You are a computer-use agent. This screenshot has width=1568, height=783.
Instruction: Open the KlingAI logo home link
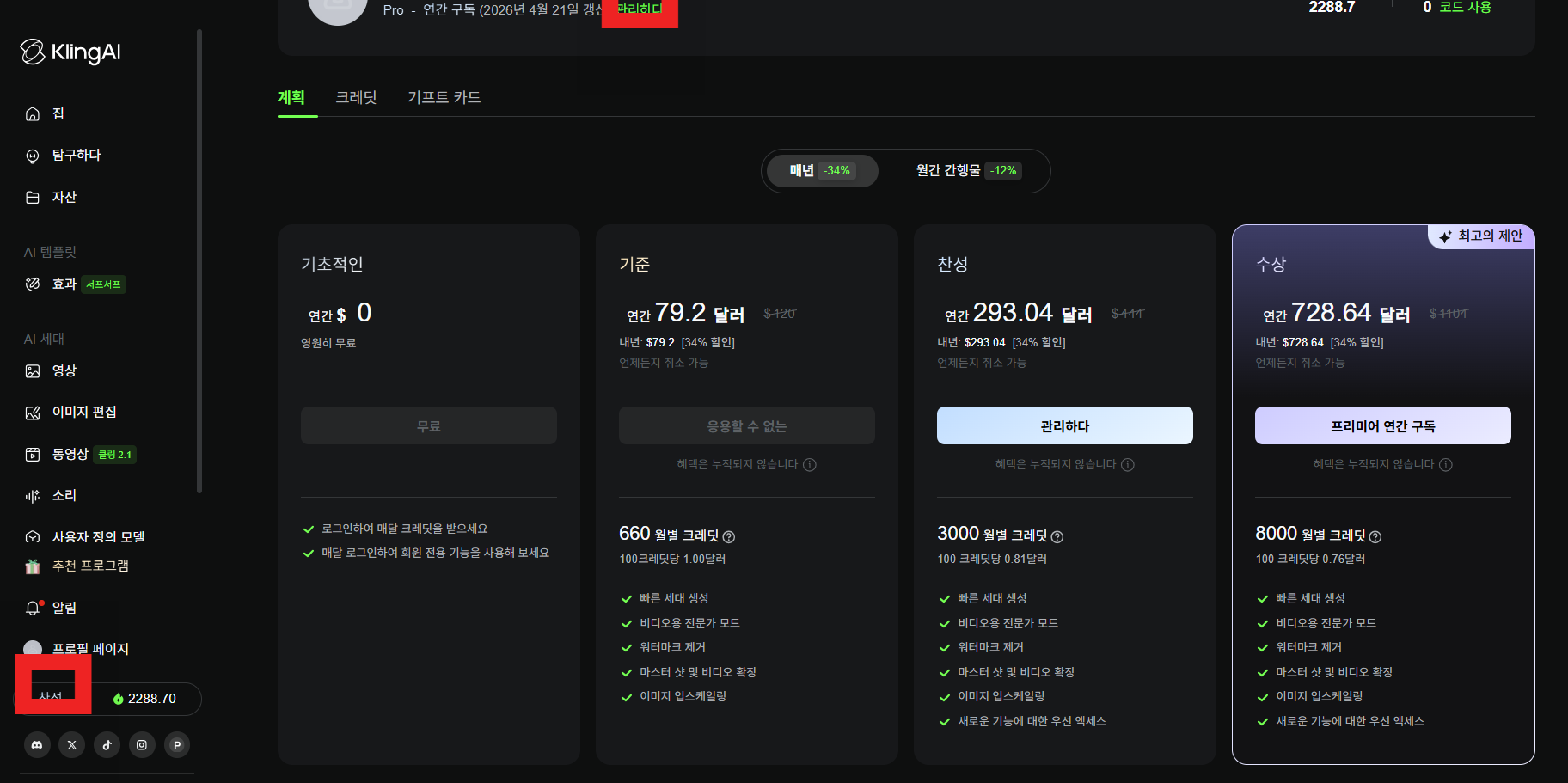[x=70, y=52]
